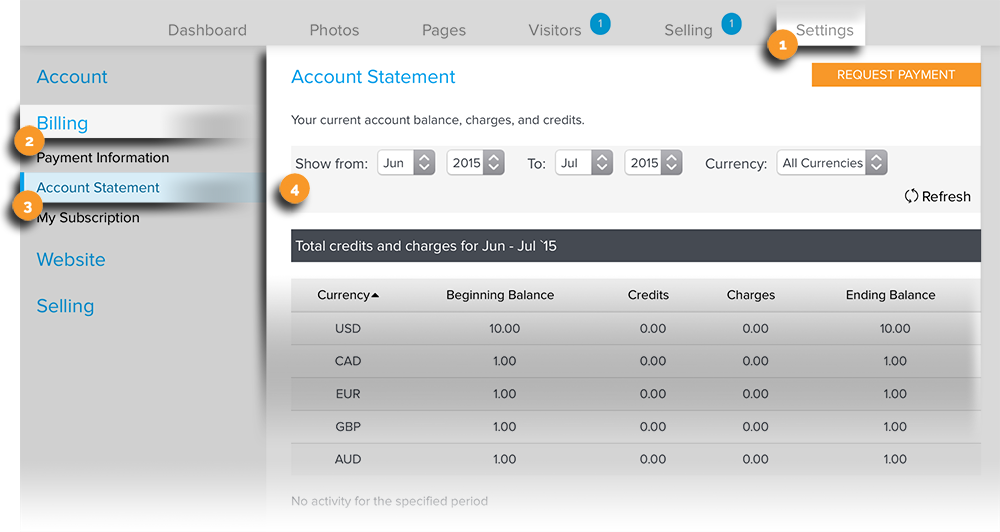Screen dimensions: 1000x532
Task: Open the Billing section in sidebar
Action: tap(62, 123)
